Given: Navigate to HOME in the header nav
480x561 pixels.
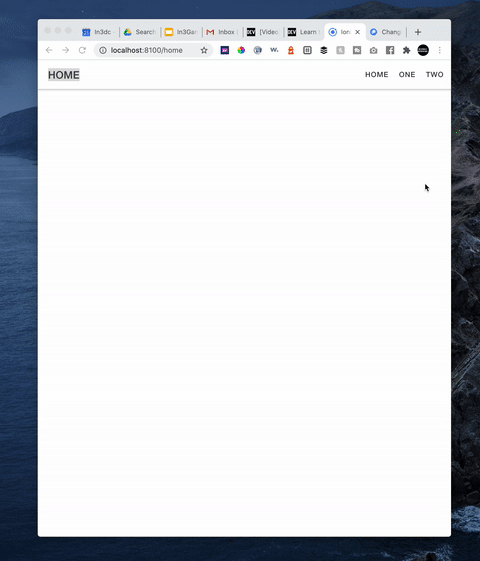Looking at the screenshot, I should [x=376, y=74].
